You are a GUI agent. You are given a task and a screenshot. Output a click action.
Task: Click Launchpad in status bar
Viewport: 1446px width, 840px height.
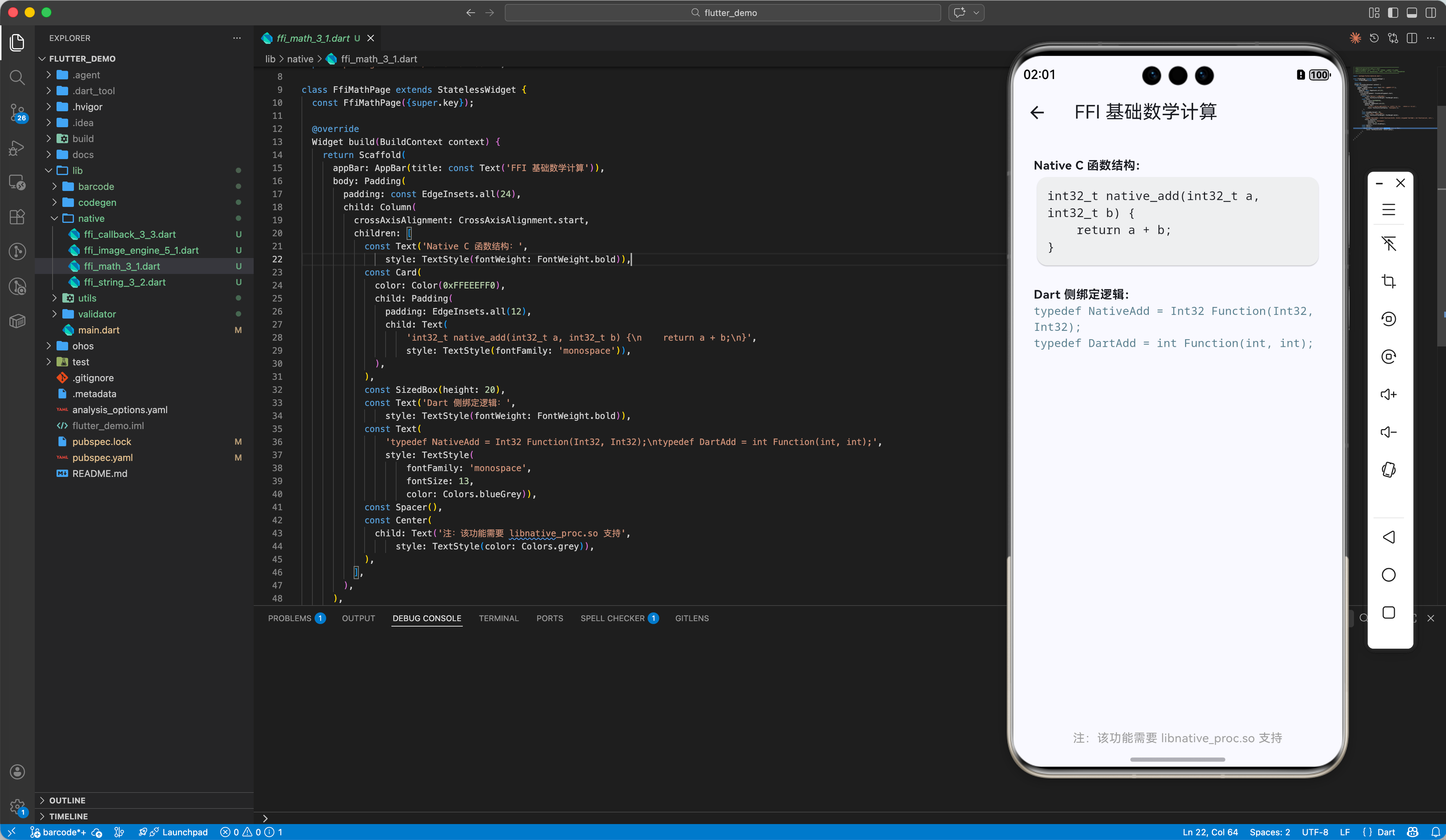coord(184,832)
